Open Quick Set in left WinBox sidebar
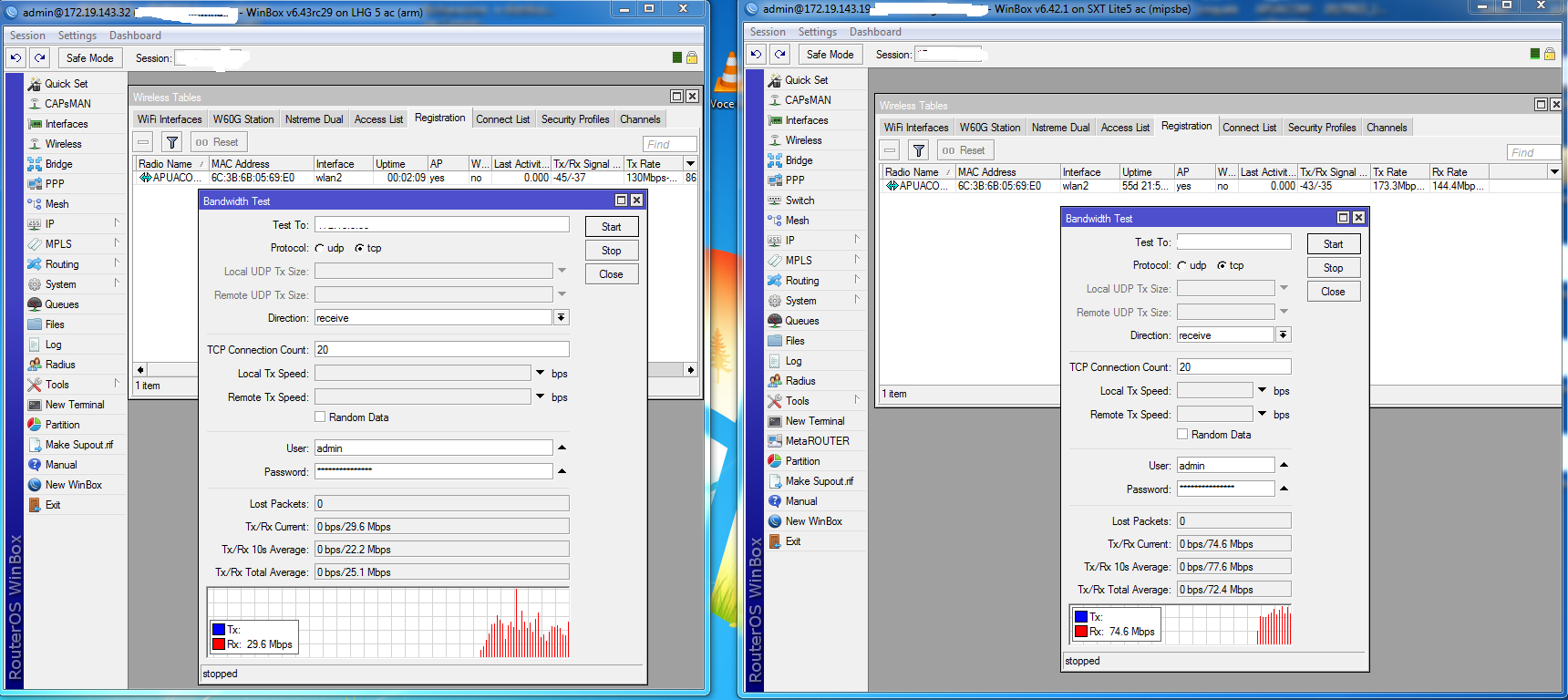The height and width of the screenshot is (700, 1568). [x=66, y=84]
